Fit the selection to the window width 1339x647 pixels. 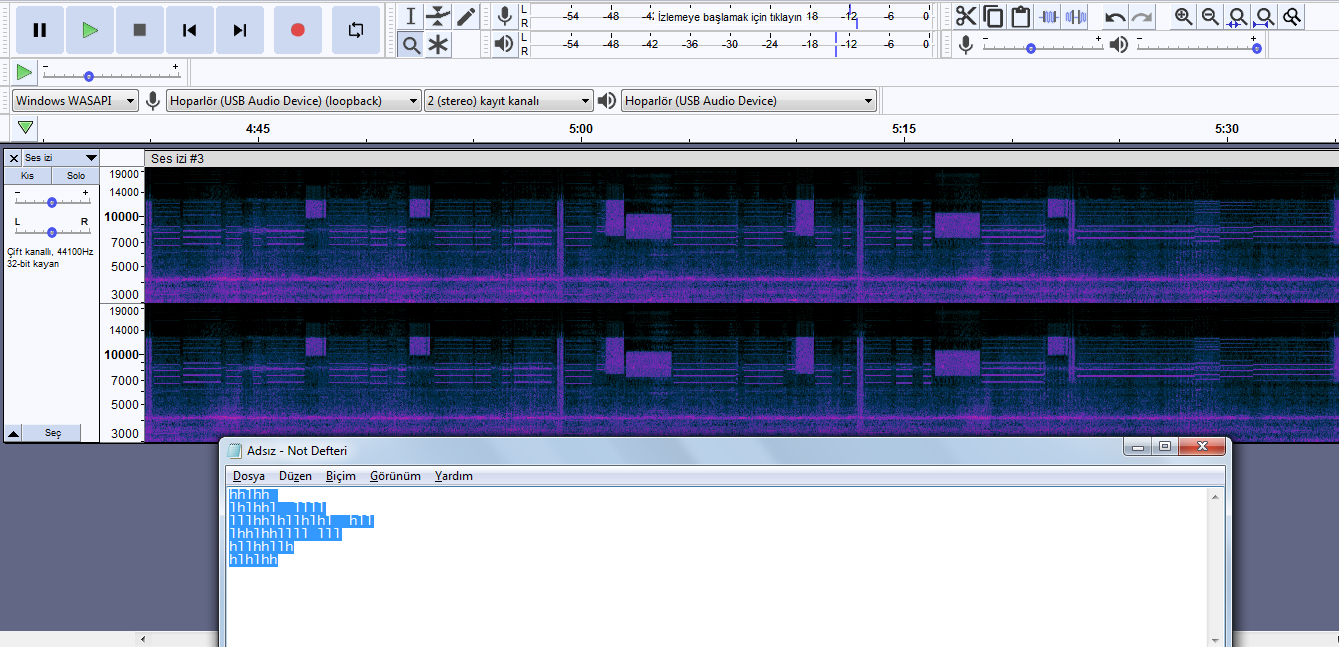[x=1237, y=16]
